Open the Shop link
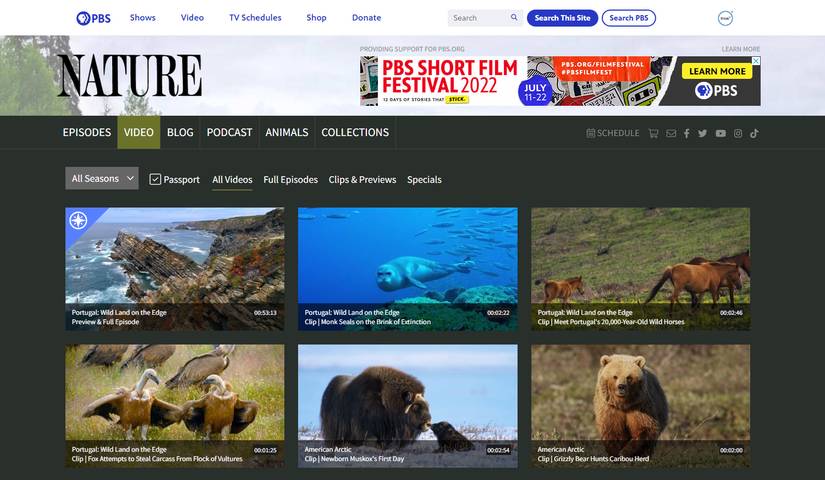This screenshot has height=480, width=825. pos(316,17)
